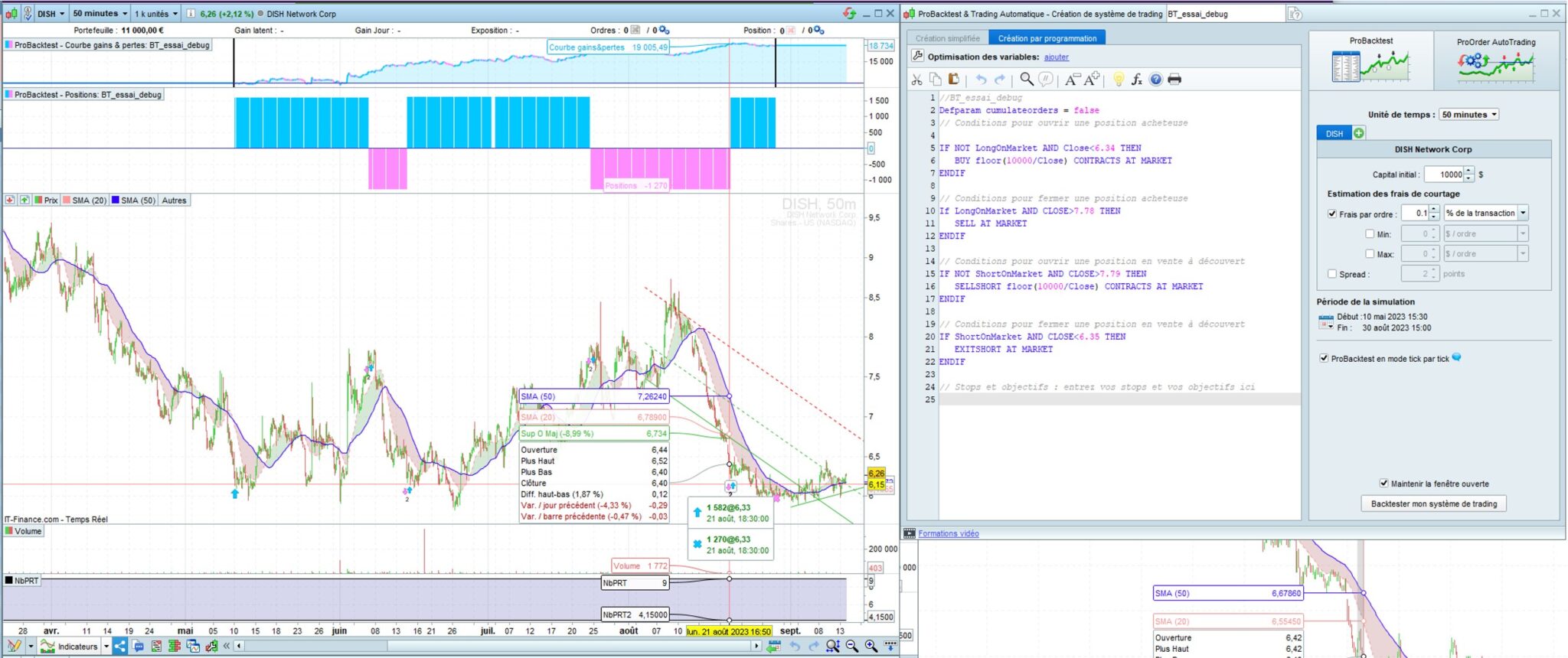
Task: Set the simulation period with calendar icon
Action: pos(1325,322)
